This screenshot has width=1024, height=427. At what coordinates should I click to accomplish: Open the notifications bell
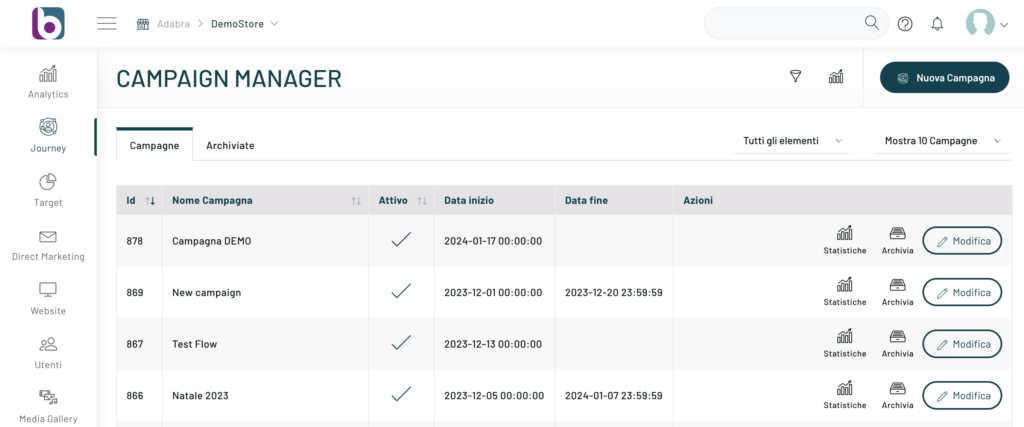[x=937, y=24]
